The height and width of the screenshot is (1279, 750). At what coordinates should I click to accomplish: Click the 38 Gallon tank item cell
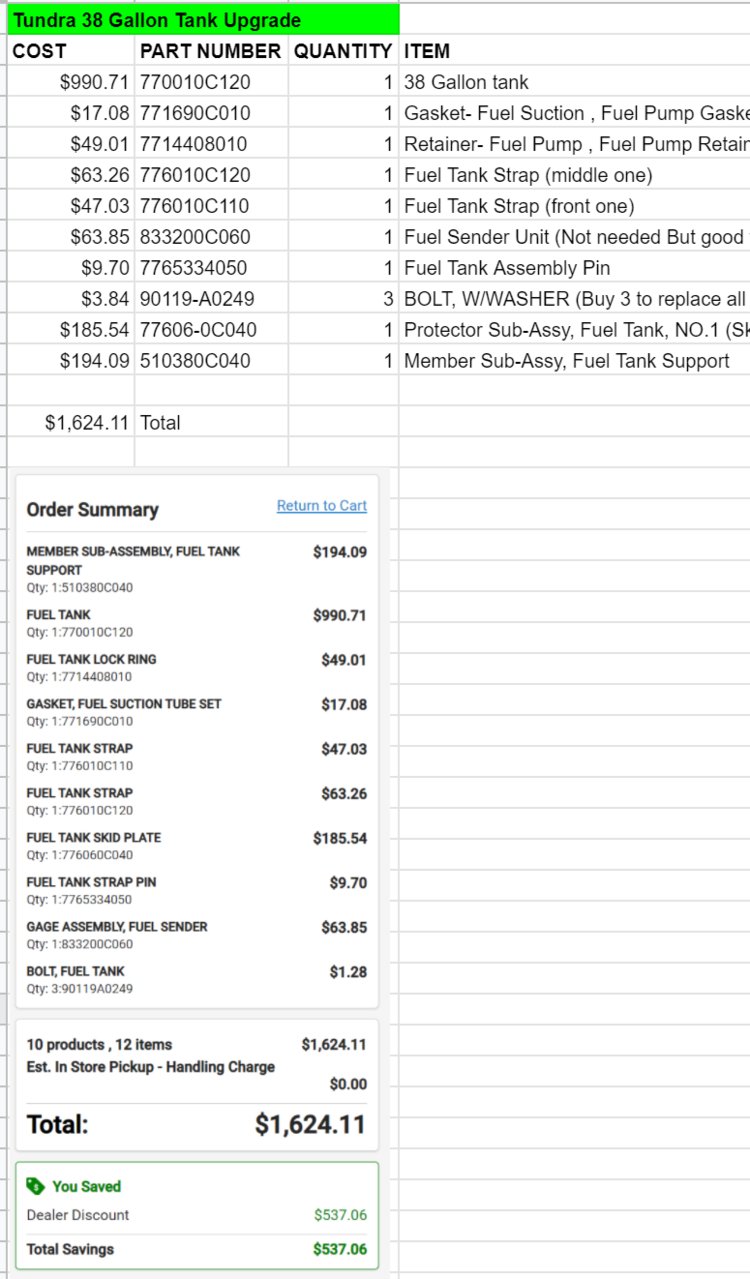(x=574, y=82)
